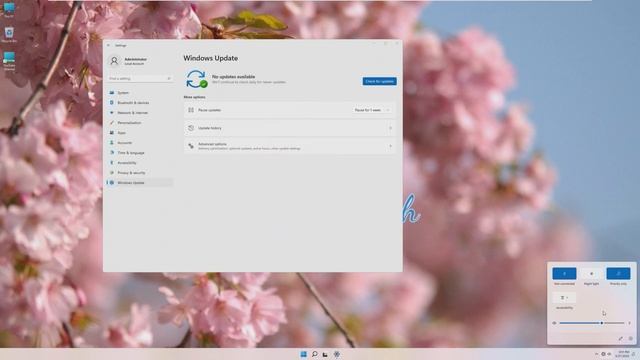Select Windows Update in sidebar
Viewport: 640px width, 360px height.
click(x=140, y=183)
